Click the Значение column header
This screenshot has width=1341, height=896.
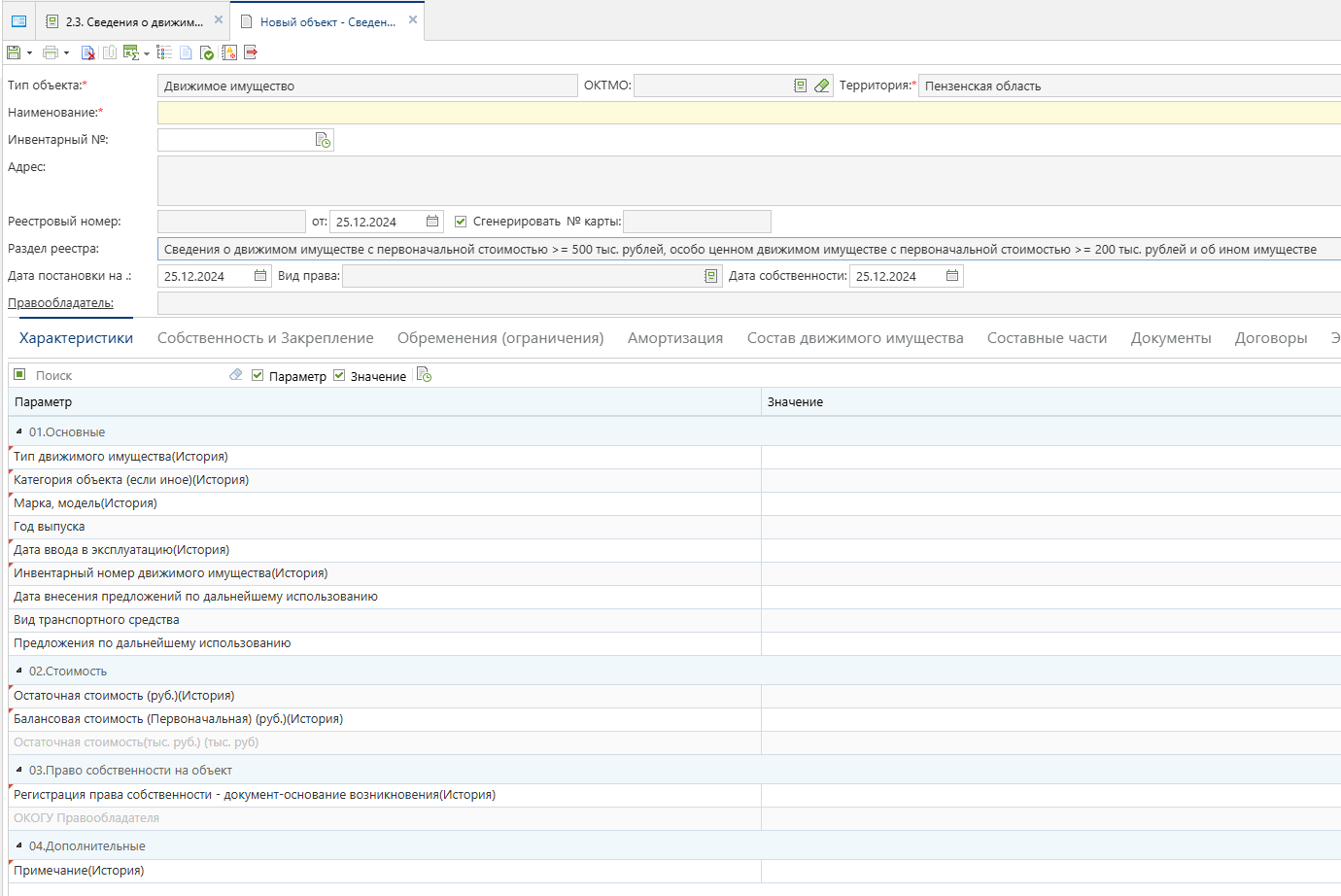click(1050, 402)
